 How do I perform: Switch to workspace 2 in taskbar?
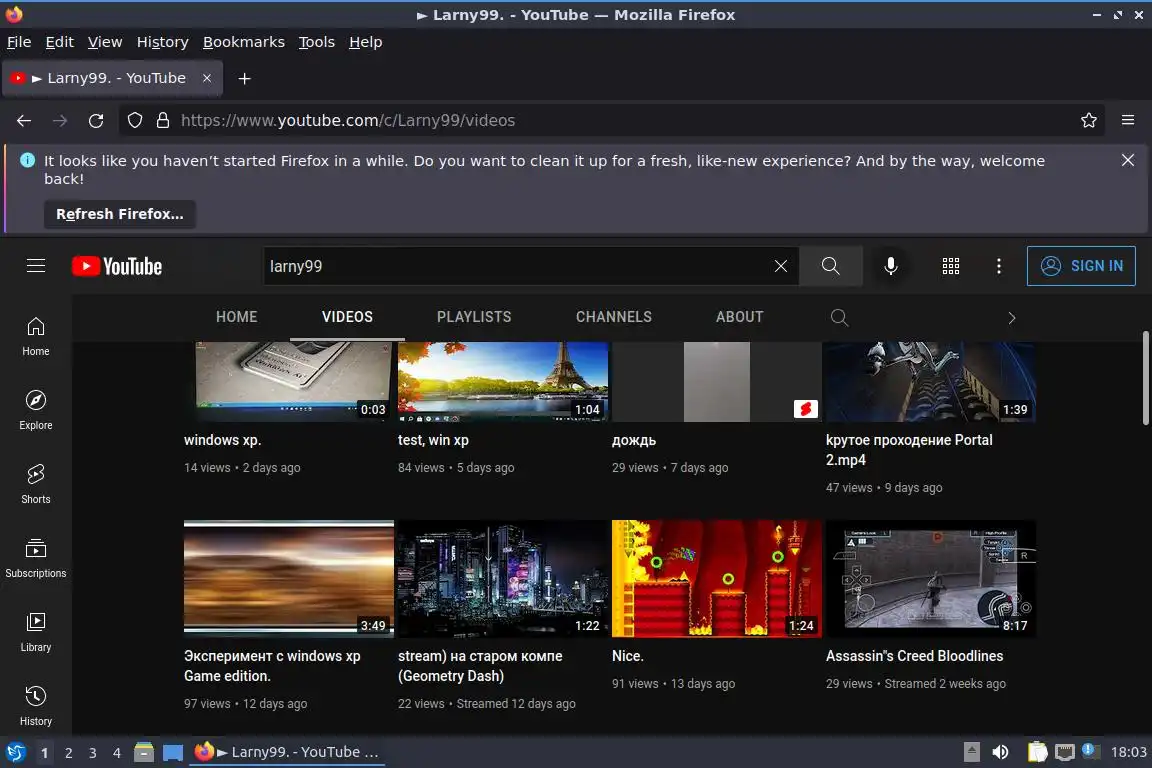[x=68, y=753]
